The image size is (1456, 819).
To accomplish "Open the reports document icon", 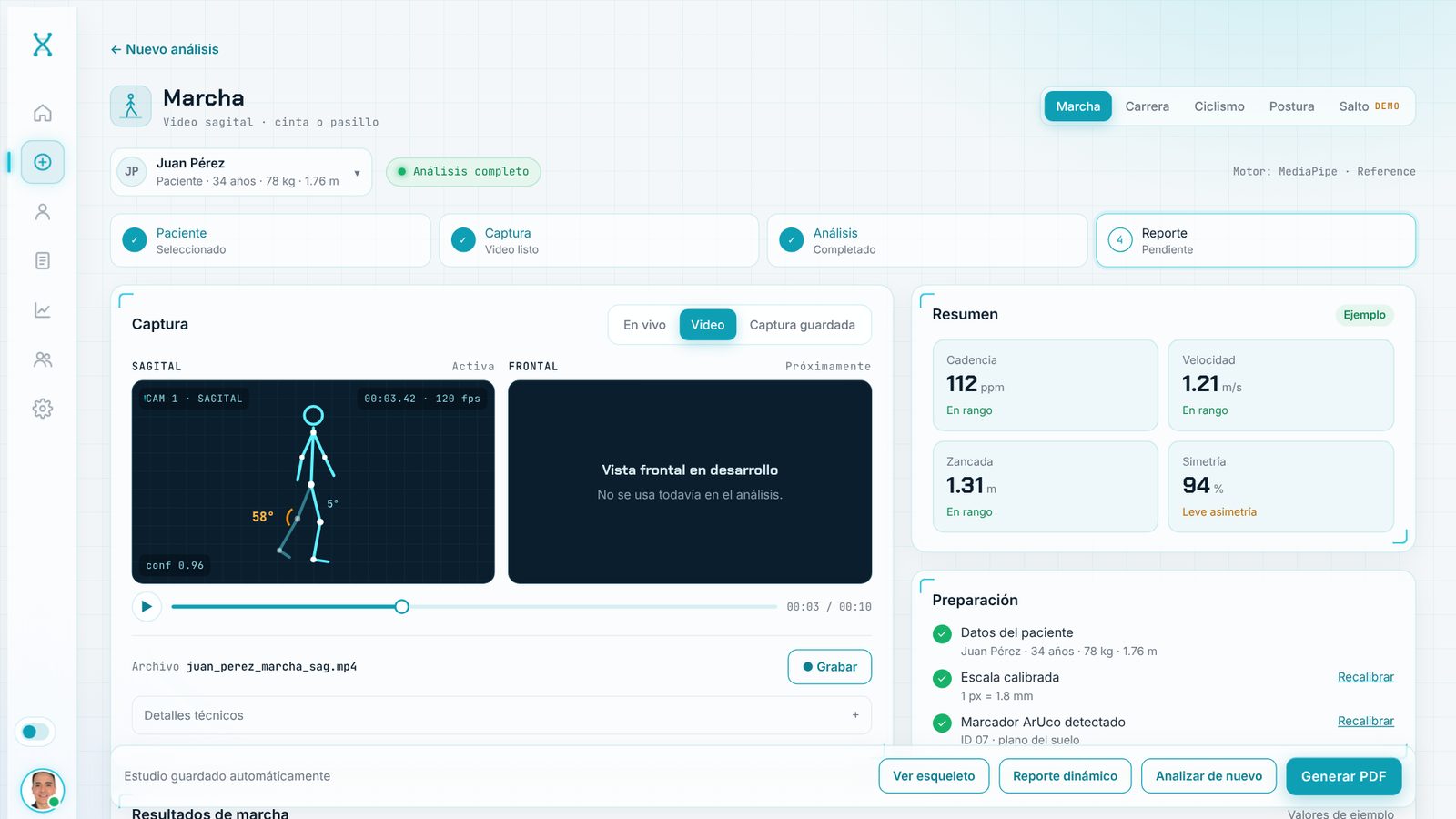I will (x=43, y=260).
